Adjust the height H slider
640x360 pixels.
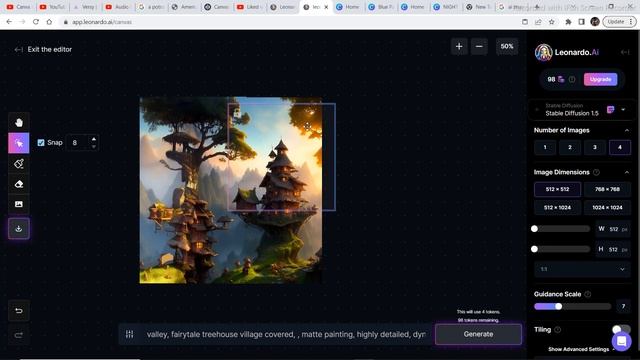562,249
